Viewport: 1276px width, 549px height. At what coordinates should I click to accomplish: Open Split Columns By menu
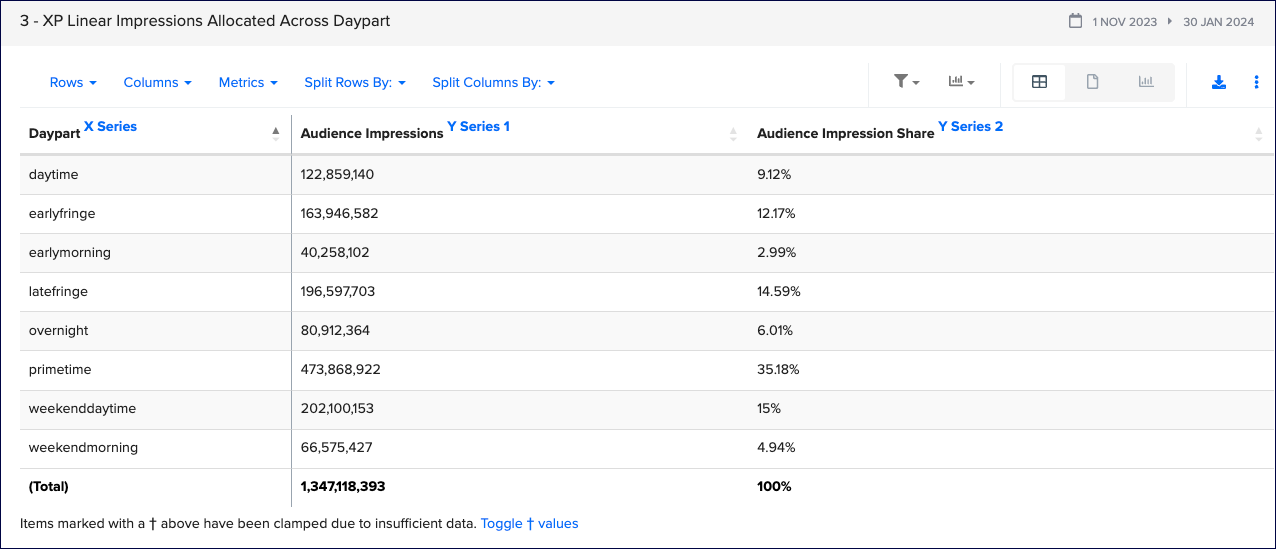coord(493,83)
